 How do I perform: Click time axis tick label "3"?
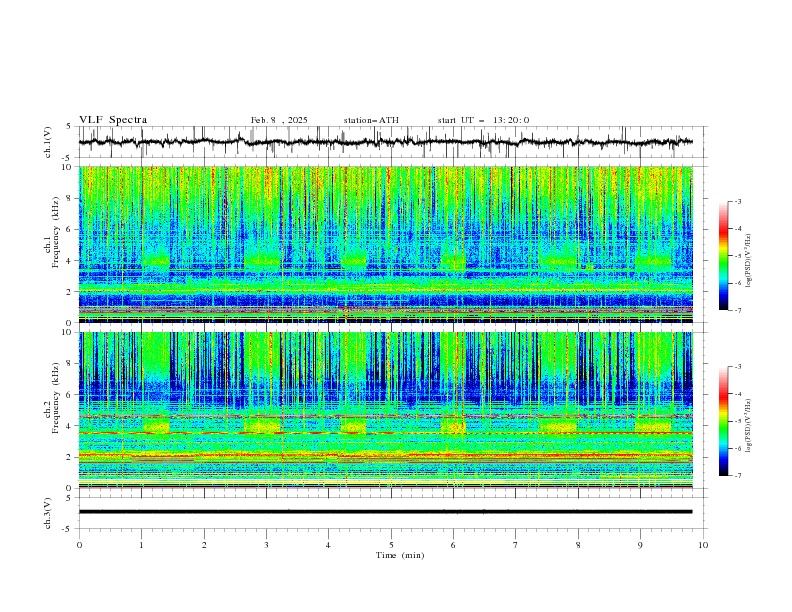266,545
